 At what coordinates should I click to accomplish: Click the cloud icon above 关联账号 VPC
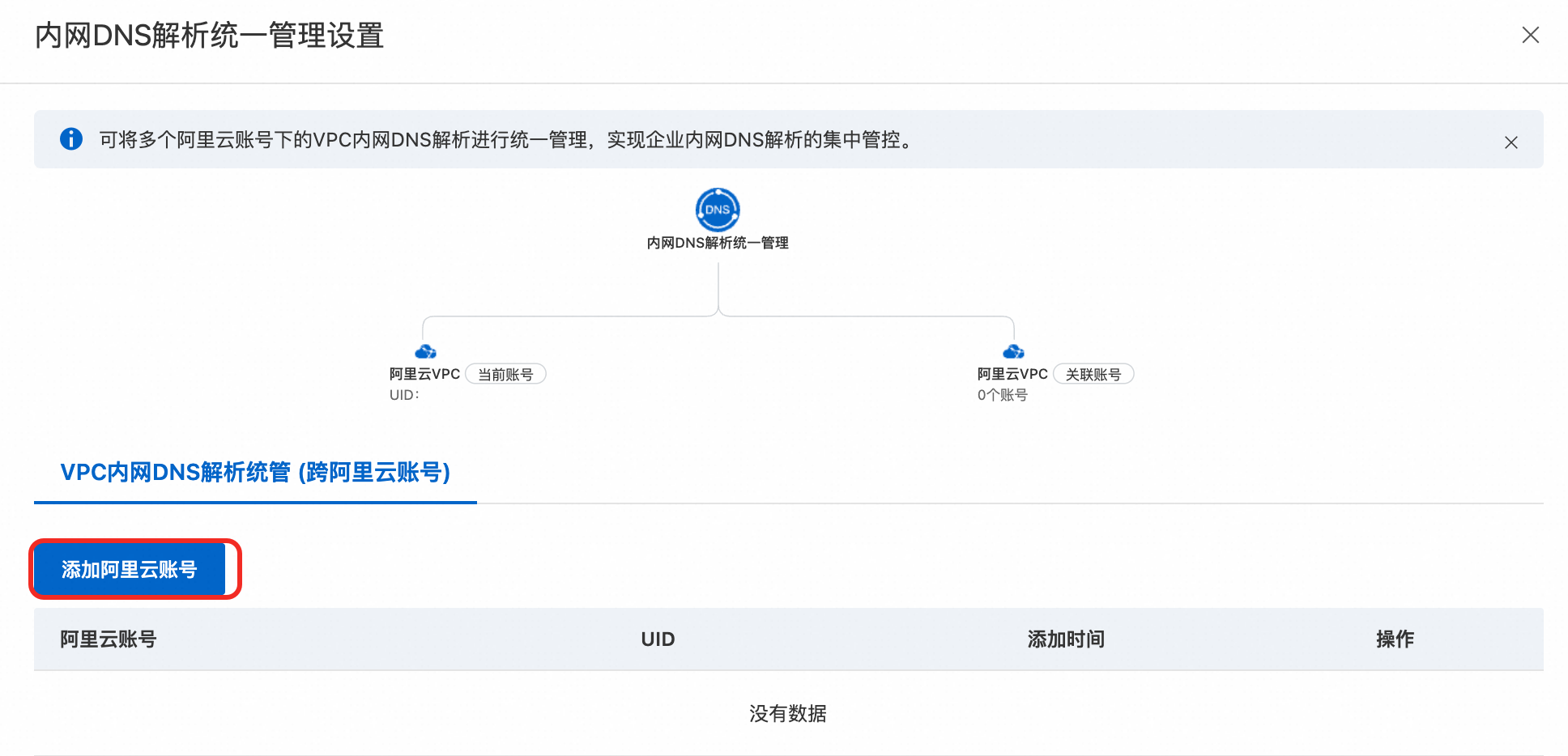tap(1013, 351)
